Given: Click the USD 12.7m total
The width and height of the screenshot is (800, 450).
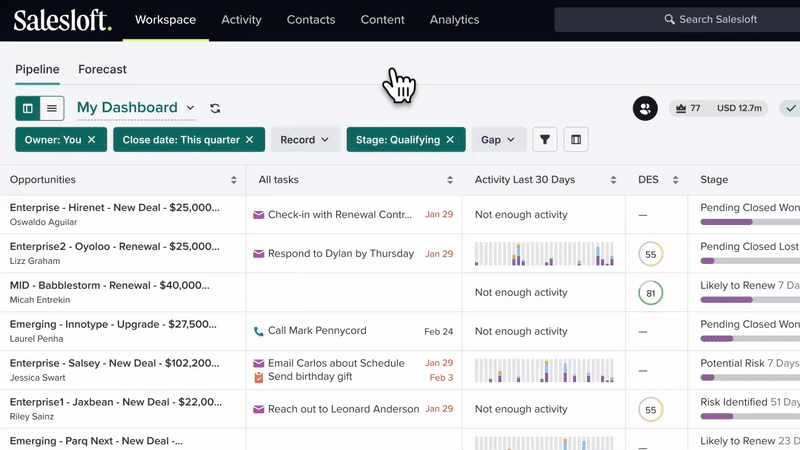Looking at the screenshot, I should pos(739,108).
